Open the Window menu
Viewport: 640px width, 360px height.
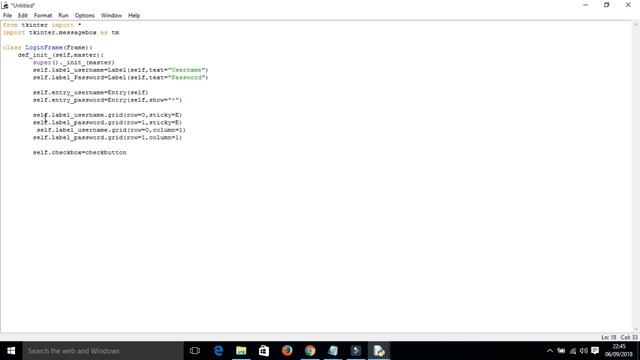point(111,16)
